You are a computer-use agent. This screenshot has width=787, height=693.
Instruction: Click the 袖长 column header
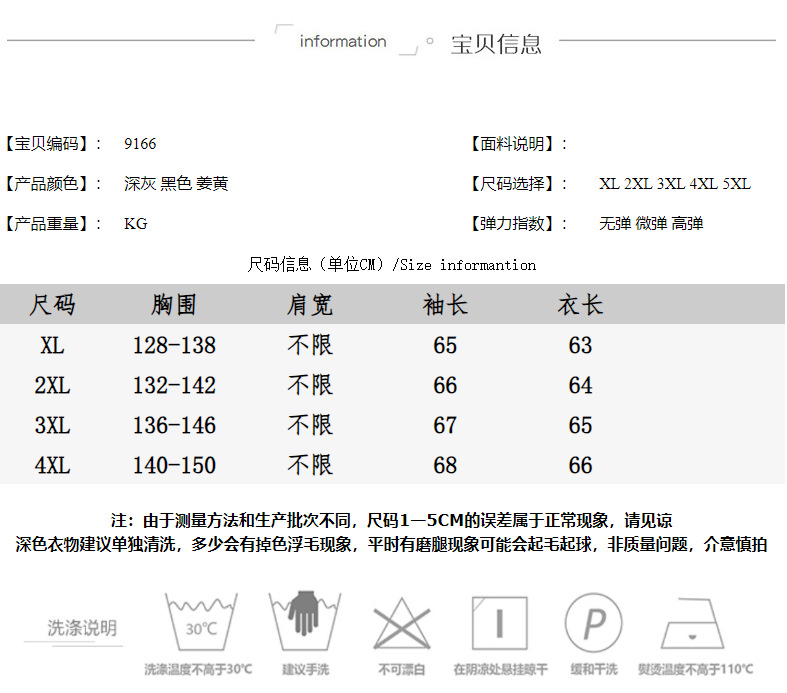pyautogui.click(x=445, y=305)
